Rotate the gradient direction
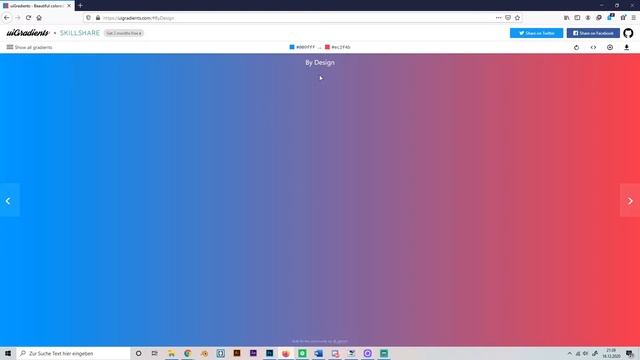 coord(576,47)
